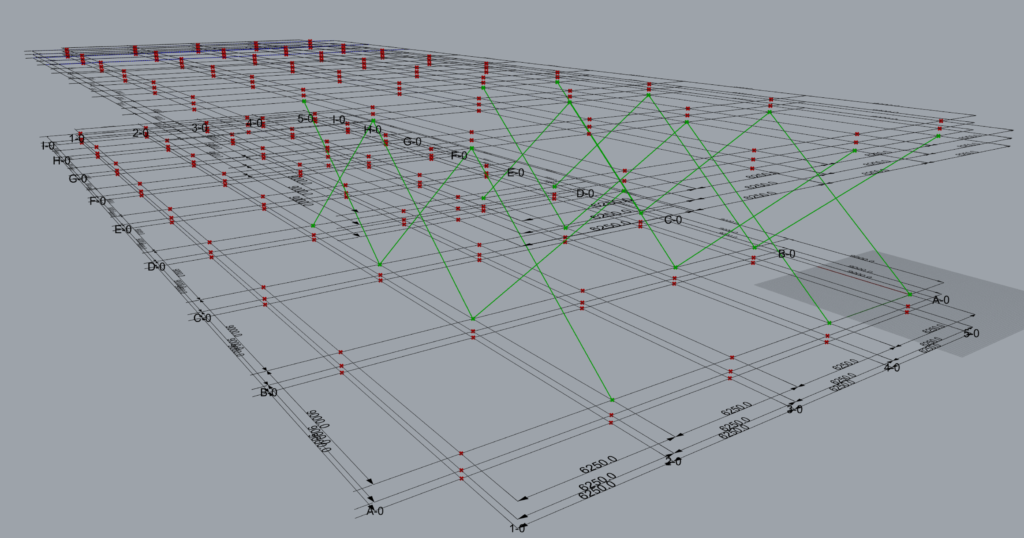Select the 6250.0 dimension between front 1-0 and 2-0
This screenshot has width=1024, height=538.
click(598, 468)
